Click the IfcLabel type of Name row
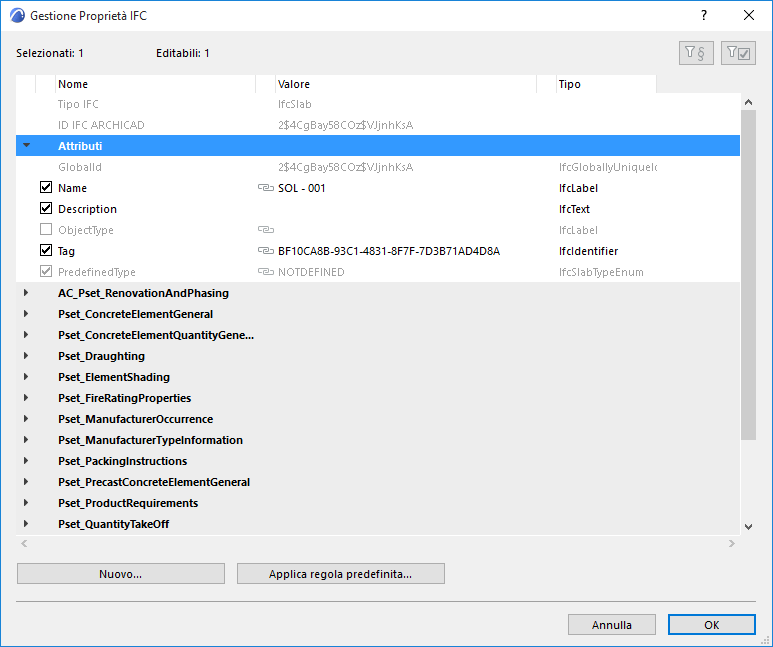This screenshot has width=773, height=647. [x=578, y=188]
